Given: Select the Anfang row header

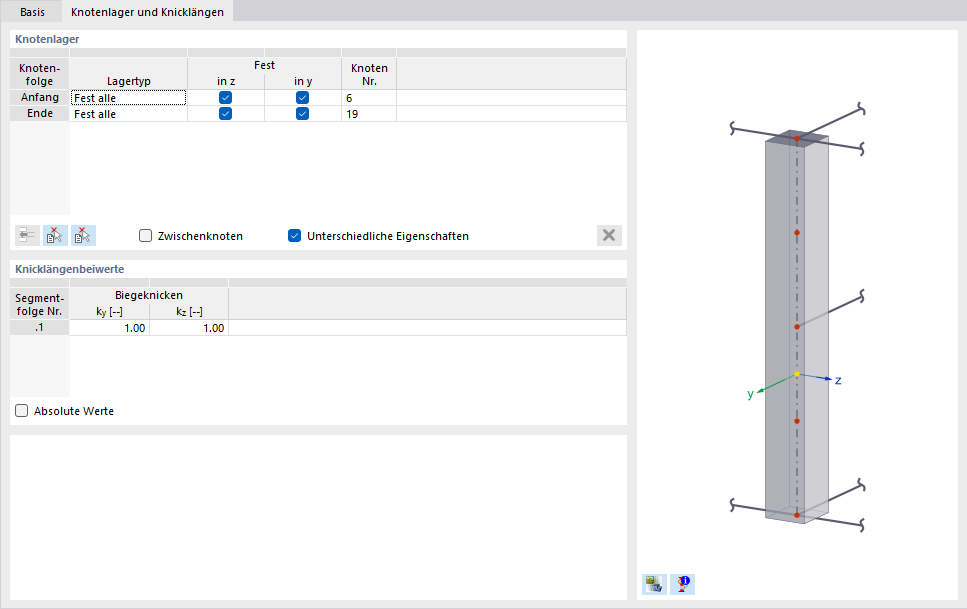Looking at the screenshot, I should tap(39, 97).
